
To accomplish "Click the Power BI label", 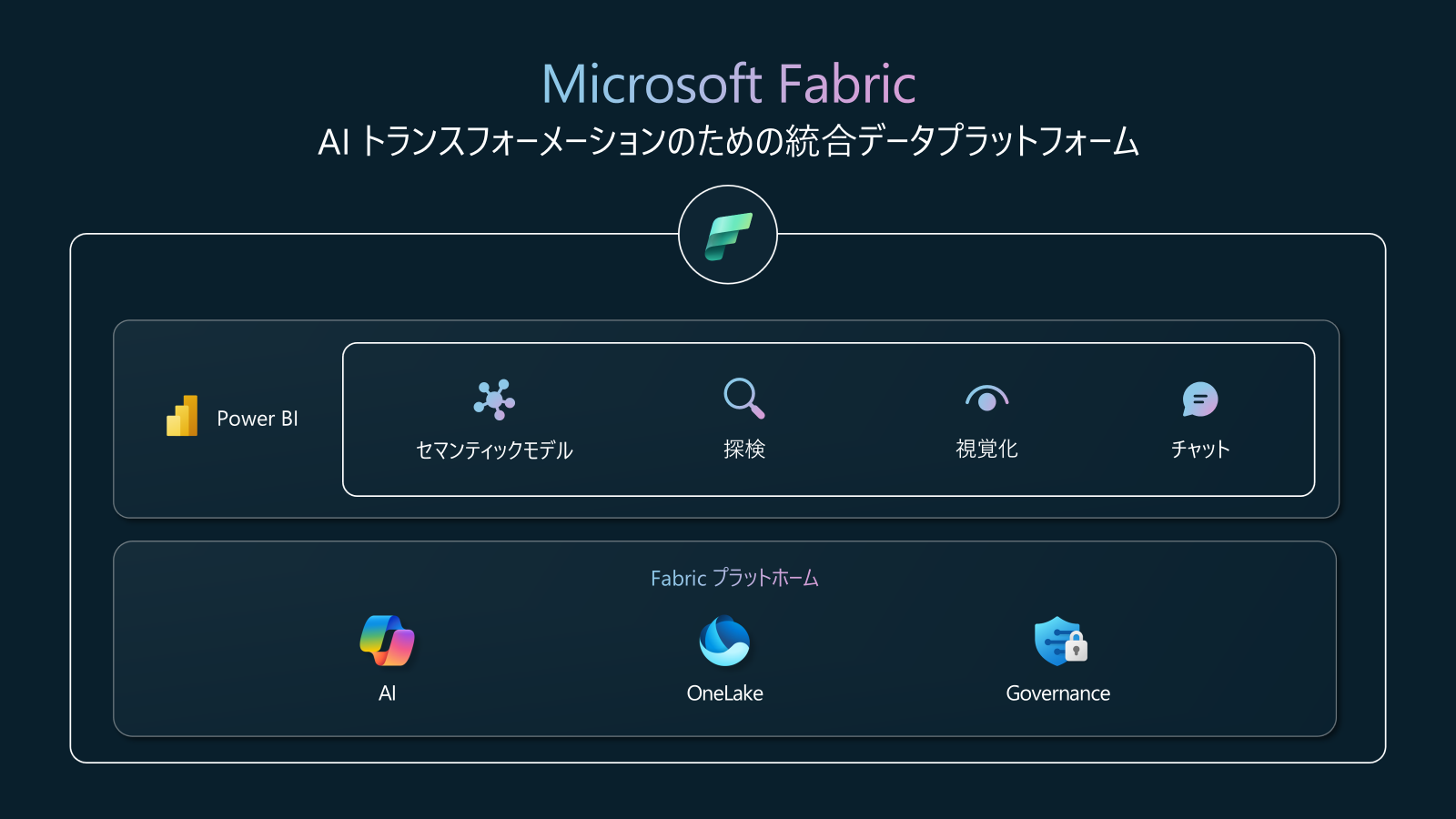I will (x=258, y=419).
